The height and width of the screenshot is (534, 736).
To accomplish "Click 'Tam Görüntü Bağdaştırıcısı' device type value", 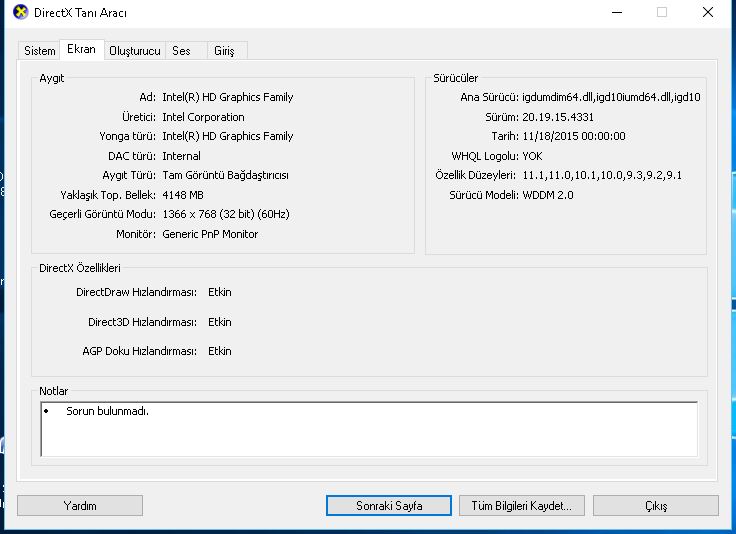I will 225,175.
